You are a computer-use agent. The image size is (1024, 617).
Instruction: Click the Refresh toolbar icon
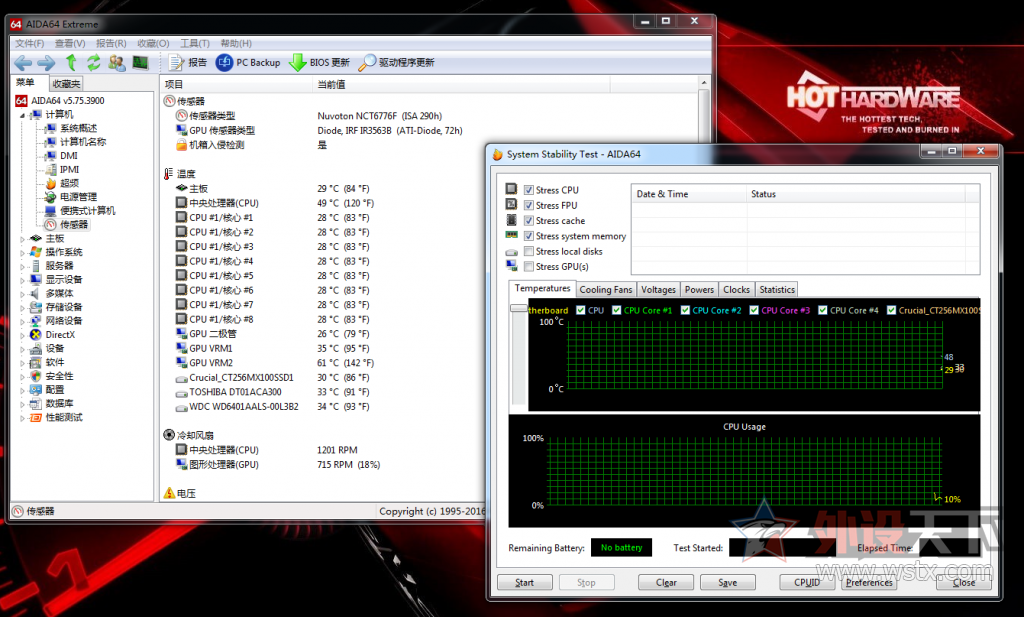pyautogui.click(x=94, y=63)
